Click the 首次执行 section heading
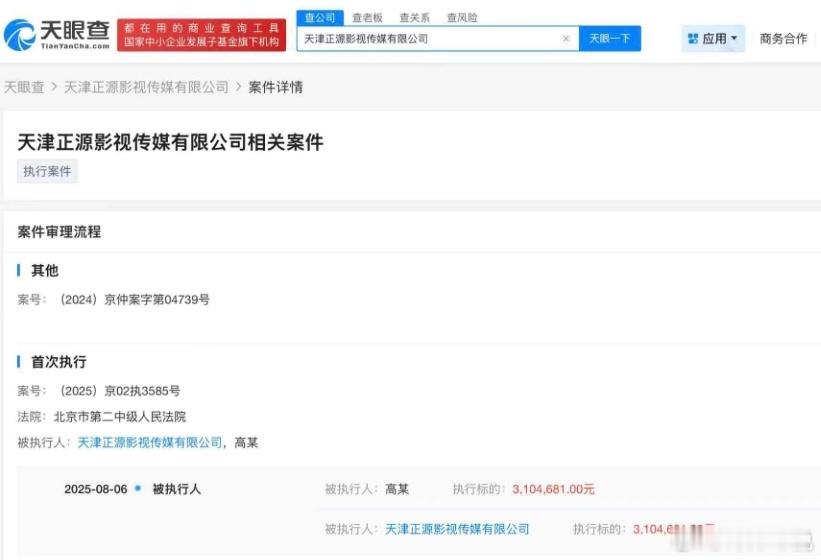The image size is (821, 560). 59,362
